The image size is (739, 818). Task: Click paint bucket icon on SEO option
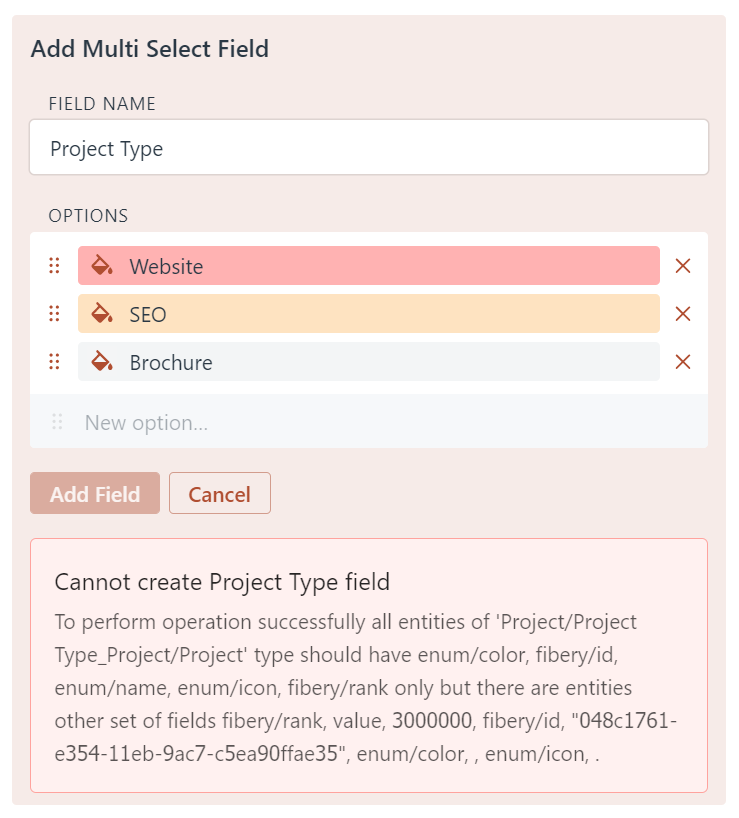(x=102, y=314)
